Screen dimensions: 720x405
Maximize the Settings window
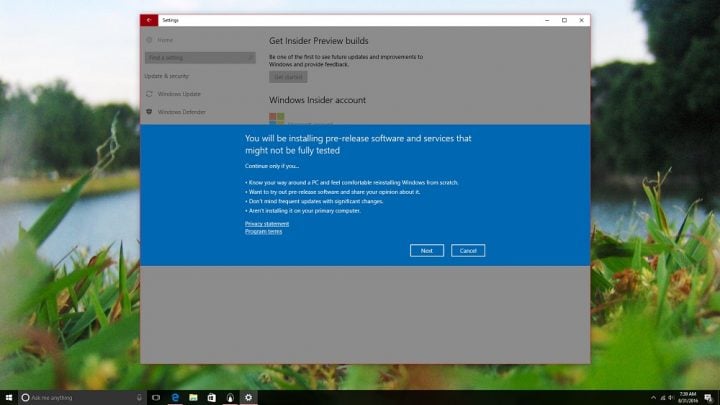[564, 20]
